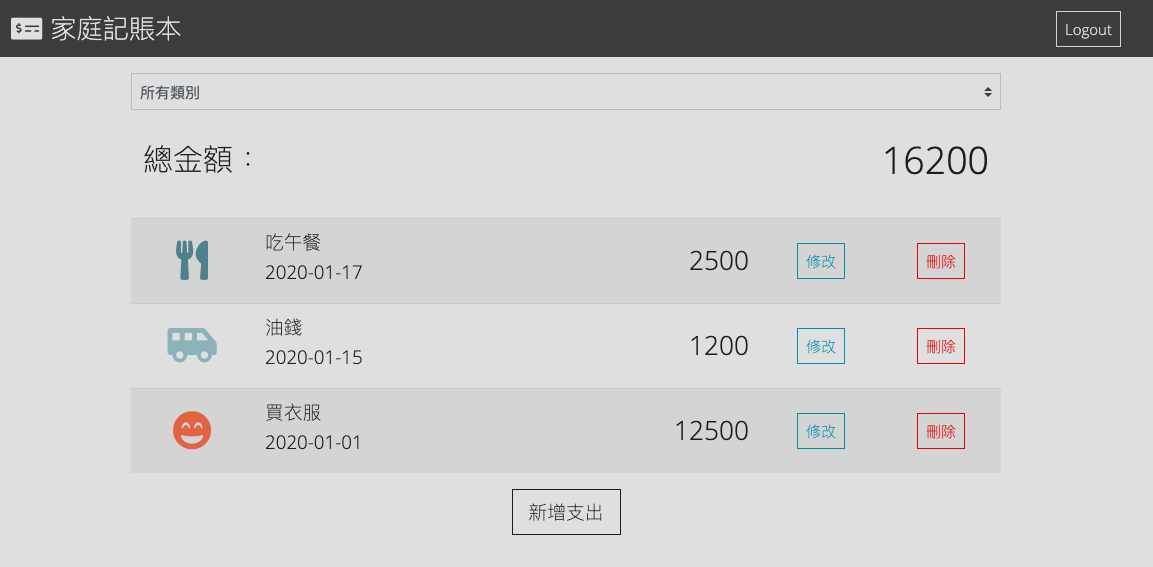This screenshot has width=1153, height=567.
Task: Click the smiley face entertainment icon
Action: (192, 430)
